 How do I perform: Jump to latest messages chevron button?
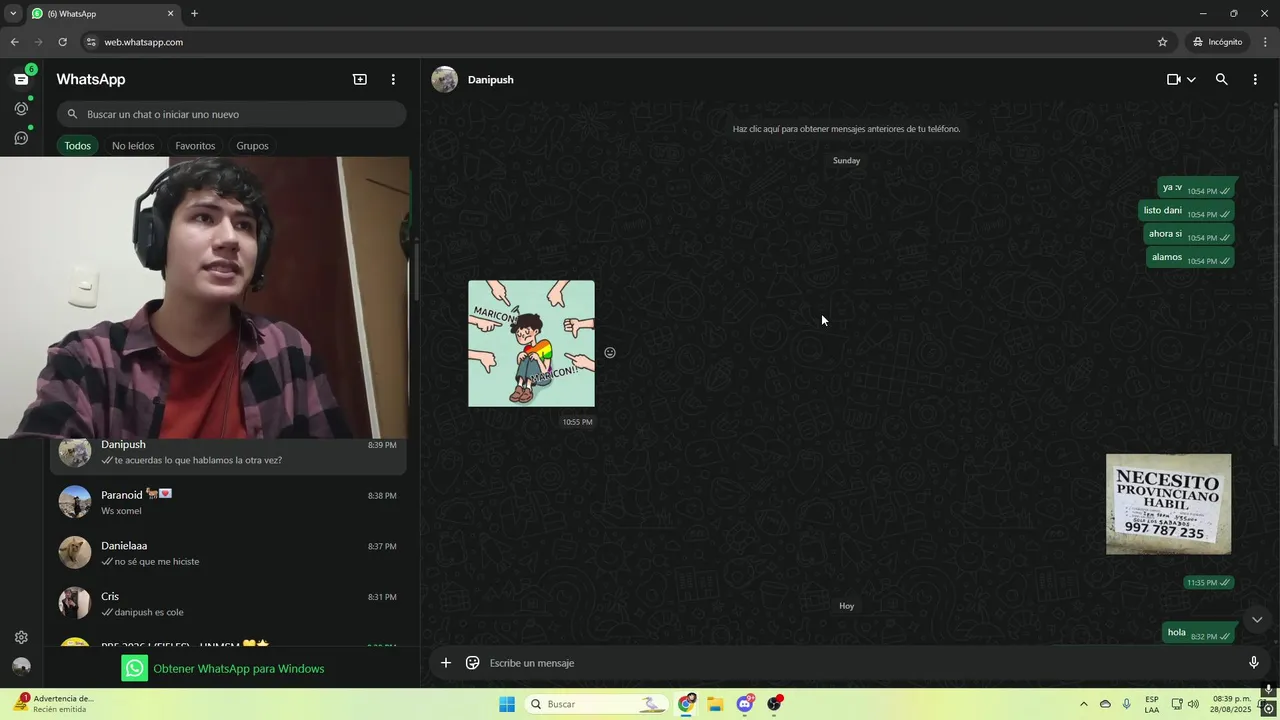point(1257,619)
